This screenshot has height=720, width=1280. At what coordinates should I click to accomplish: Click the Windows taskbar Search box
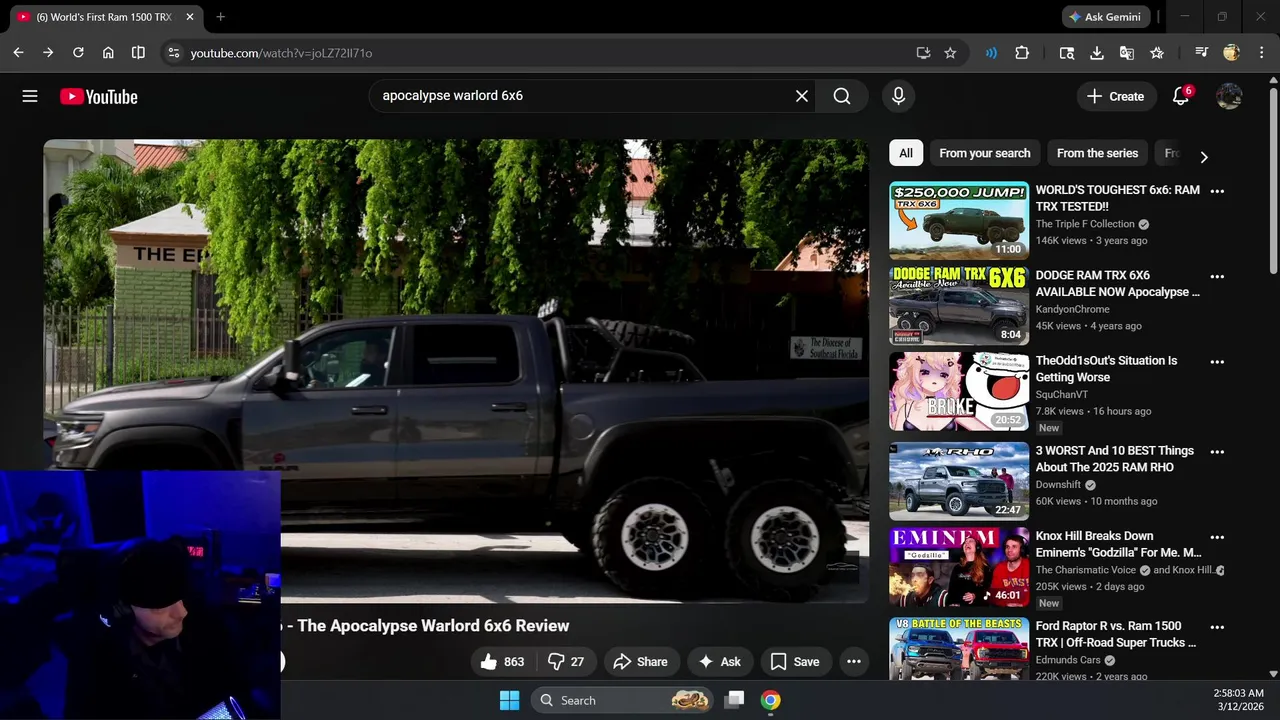pyautogui.click(x=623, y=700)
